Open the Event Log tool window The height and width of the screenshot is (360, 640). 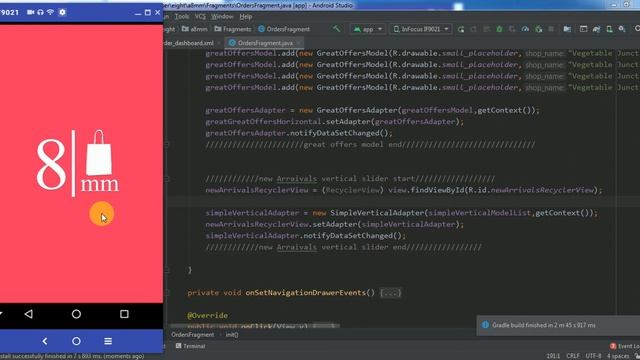[x=624, y=346]
